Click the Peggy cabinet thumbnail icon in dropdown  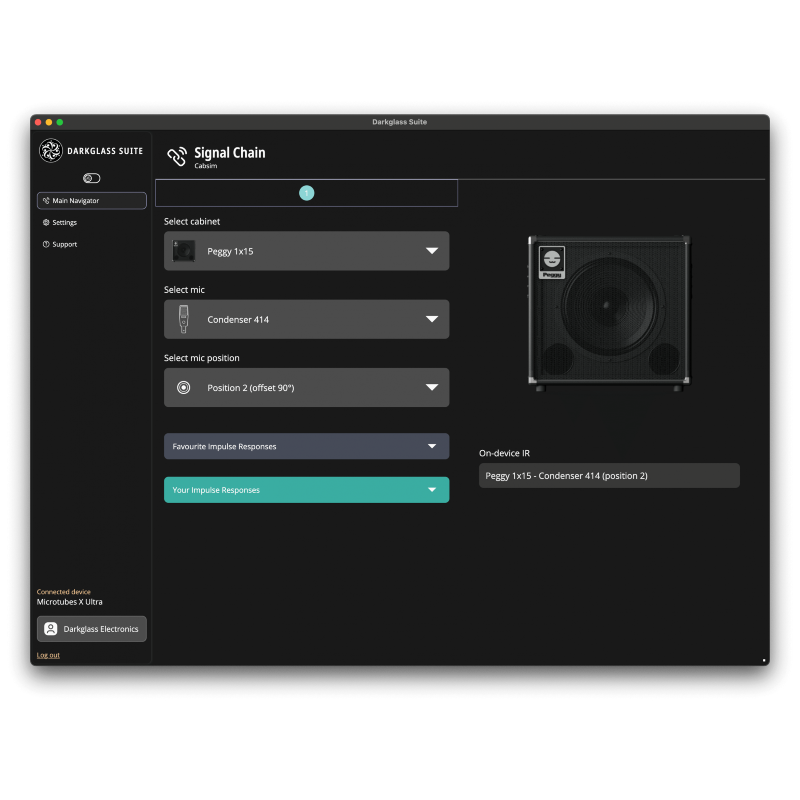[x=183, y=251]
